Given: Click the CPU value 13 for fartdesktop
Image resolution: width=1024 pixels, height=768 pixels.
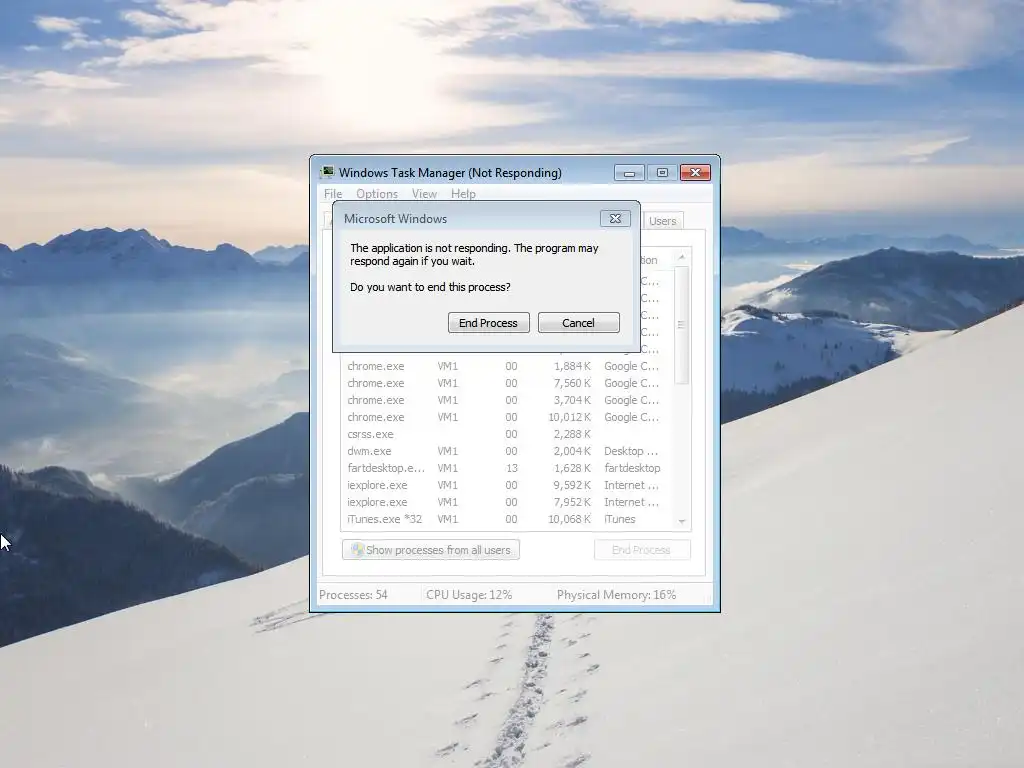Looking at the screenshot, I should (x=512, y=468).
